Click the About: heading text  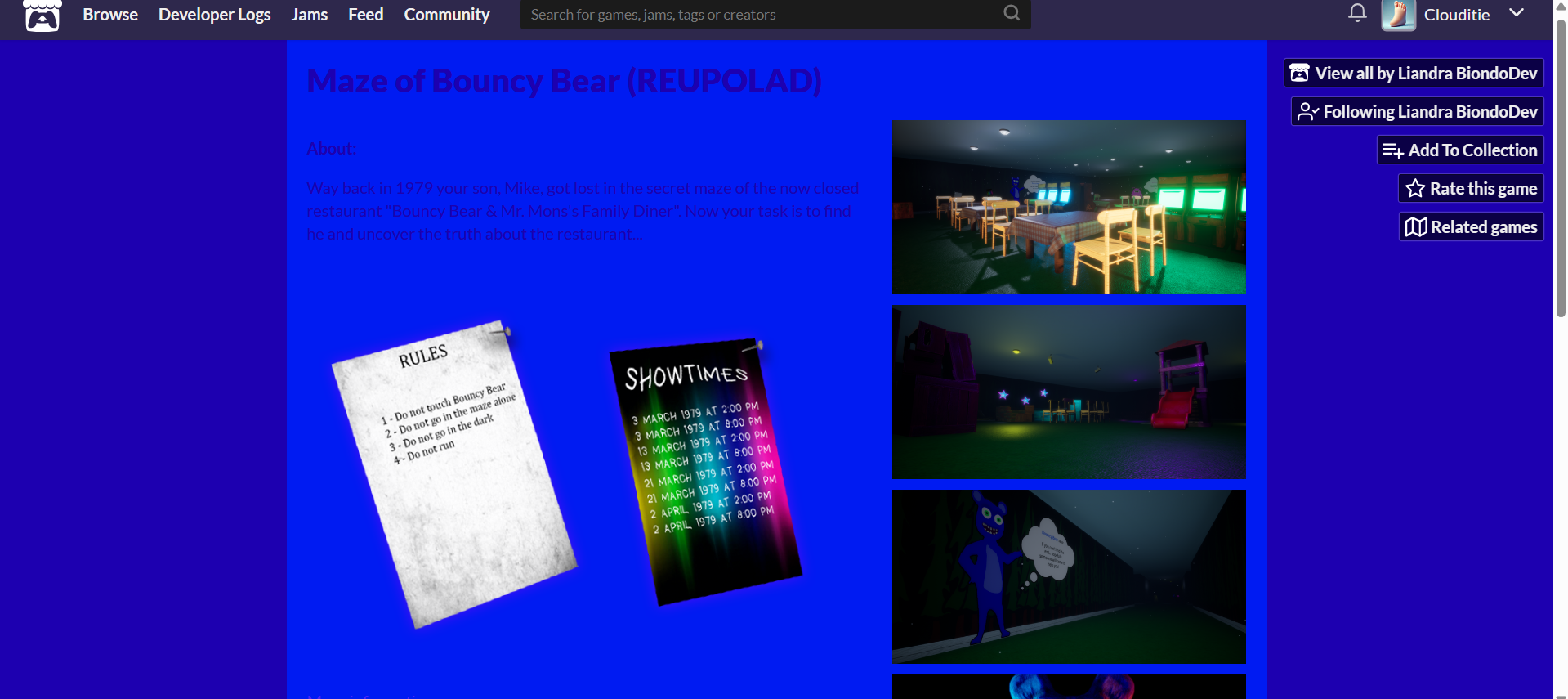tap(332, 149)
